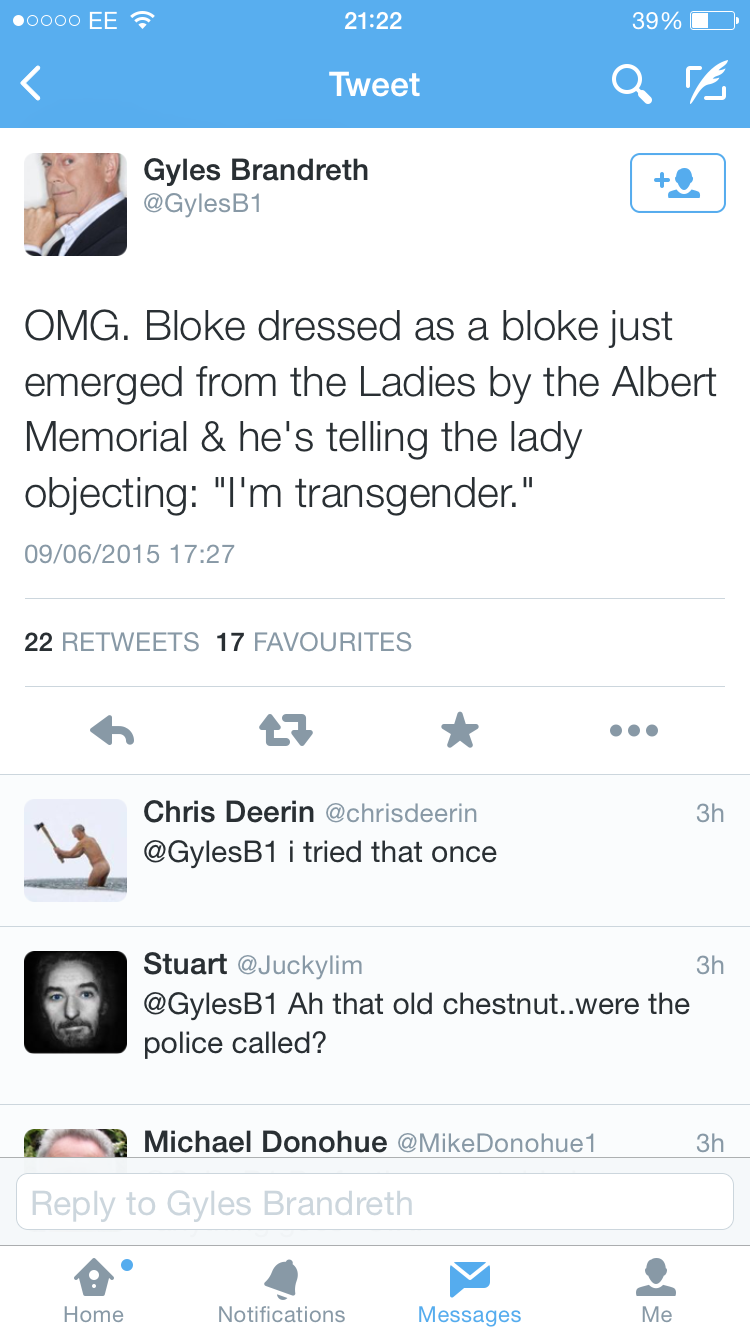This screenshot has width=750, height=1334.
Task: View the 17 Favourites list
Action: [x=314, y=642]
